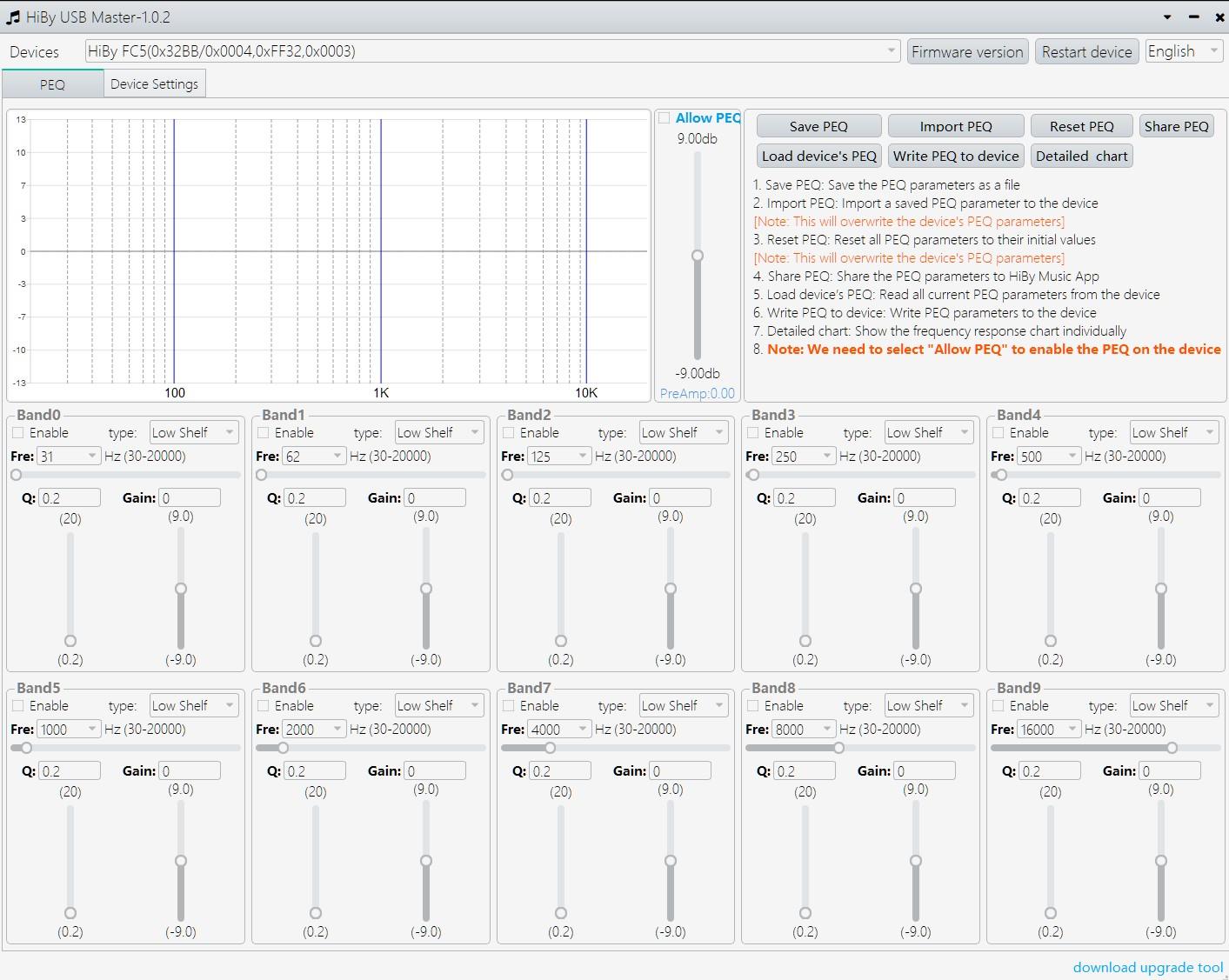The width and height of the screenshot is (1229, 980).
Task: Click the HiBy music note app icon
Action: click(13, 17)
